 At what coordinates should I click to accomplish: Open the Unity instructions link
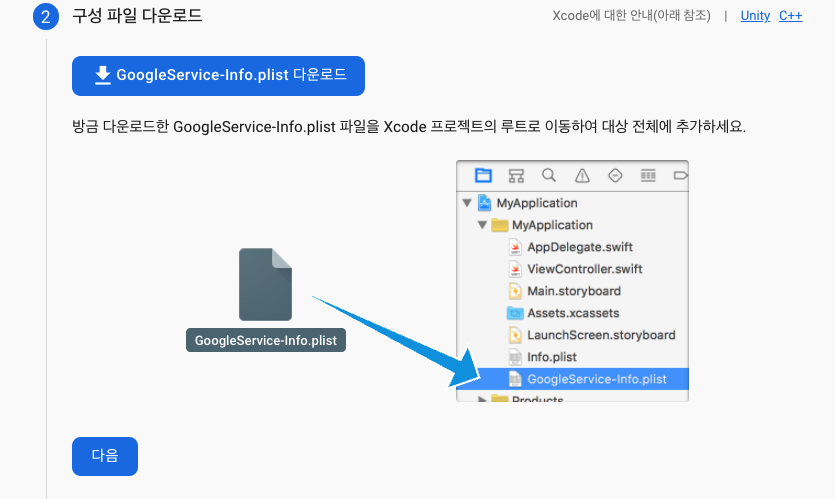tap(755, 16)
